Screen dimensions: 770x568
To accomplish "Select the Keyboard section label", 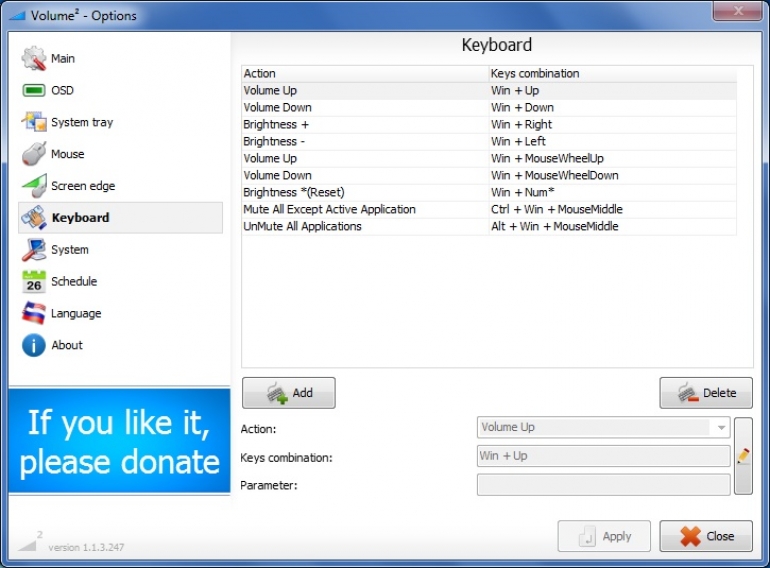I will (x=81, y=217).
